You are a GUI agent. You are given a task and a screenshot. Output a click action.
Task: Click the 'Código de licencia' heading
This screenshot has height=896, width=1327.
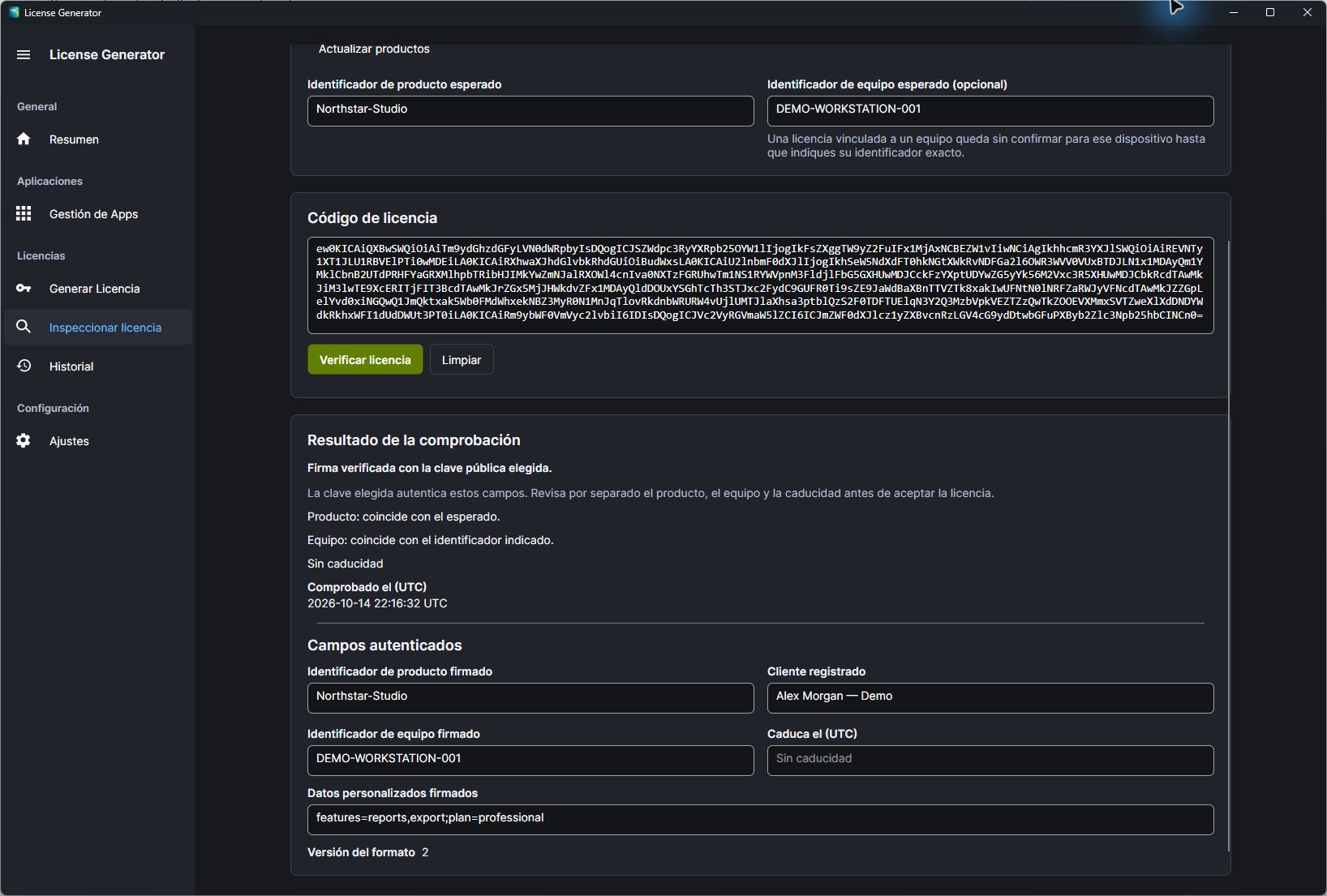372,218
